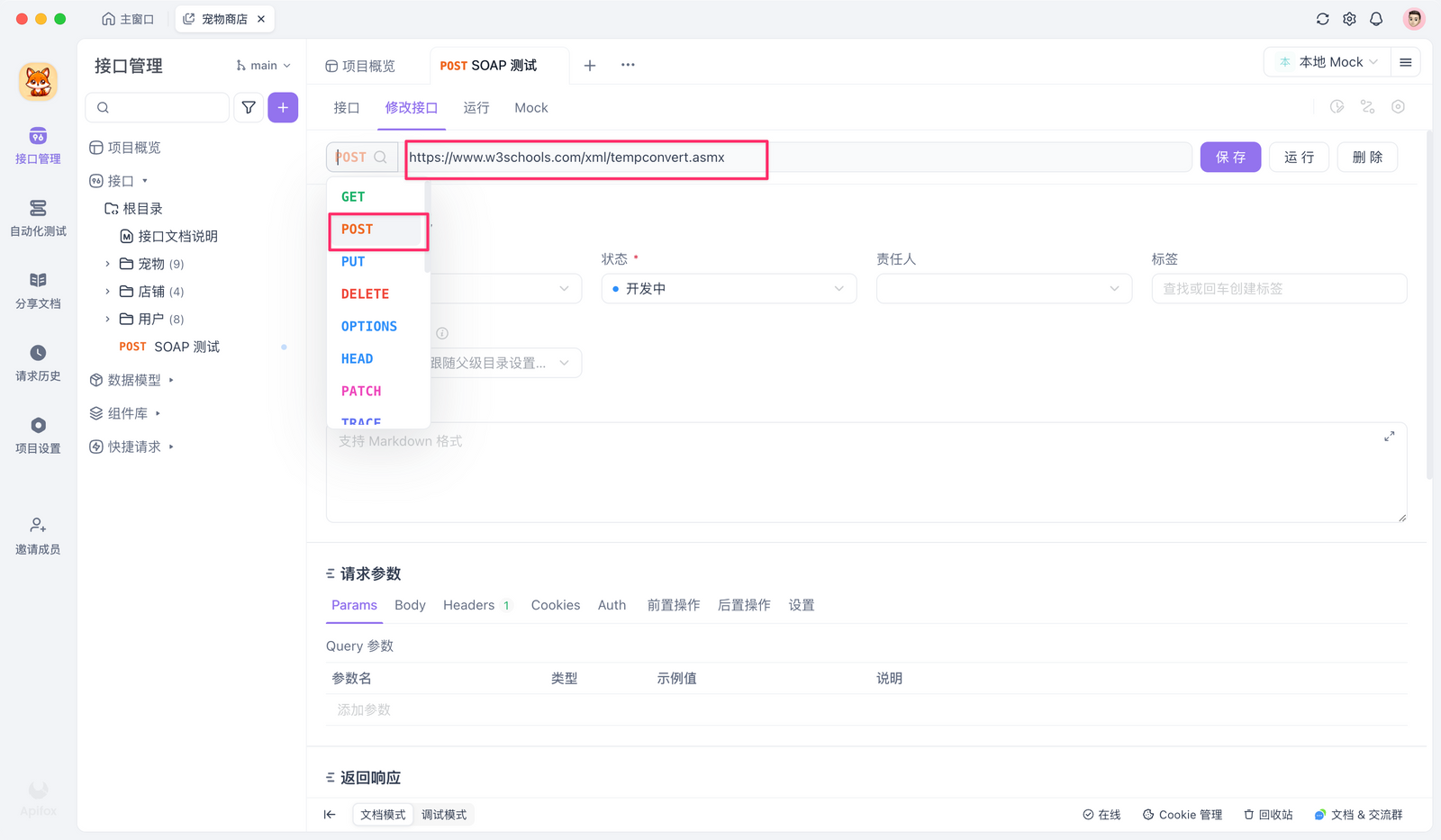
Task: Click the purple plus add button
Action: [x=283, y=107]
